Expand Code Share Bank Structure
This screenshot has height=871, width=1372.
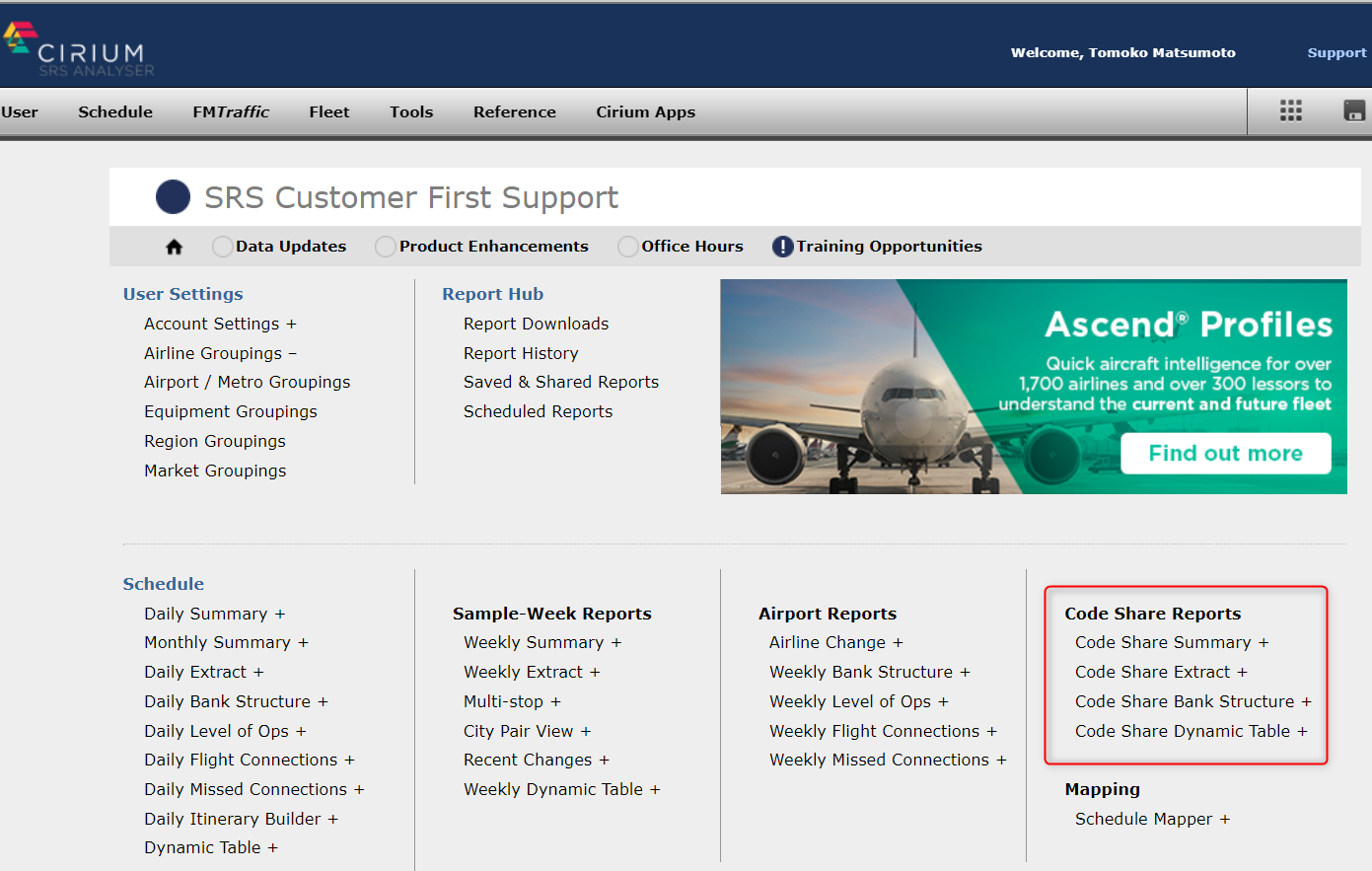click(x=1193, y=701)
